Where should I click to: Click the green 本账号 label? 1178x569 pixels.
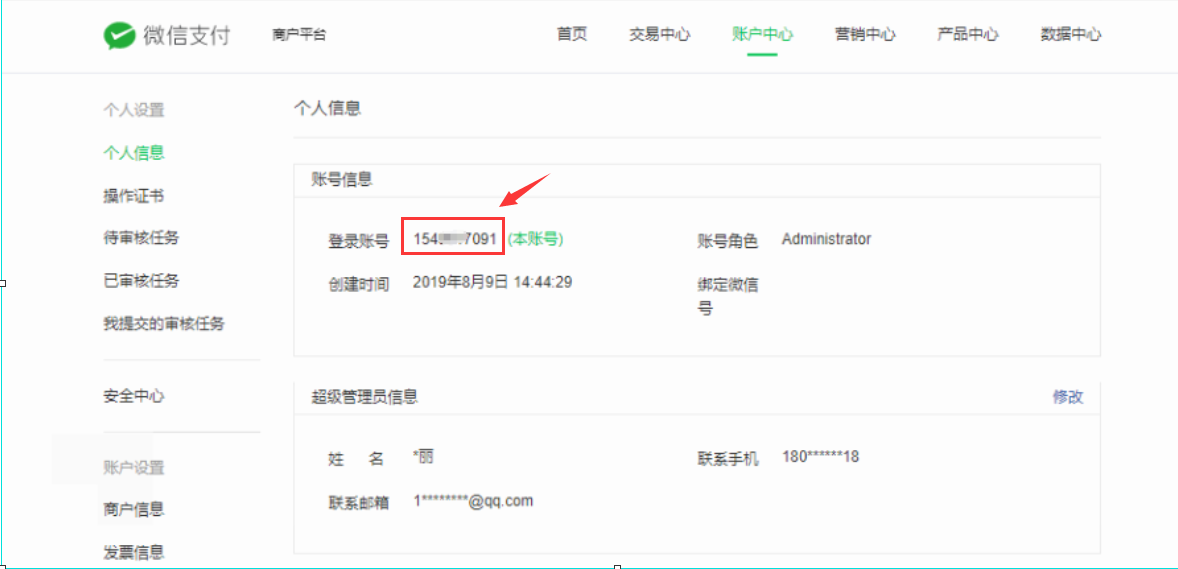(535, 239)
